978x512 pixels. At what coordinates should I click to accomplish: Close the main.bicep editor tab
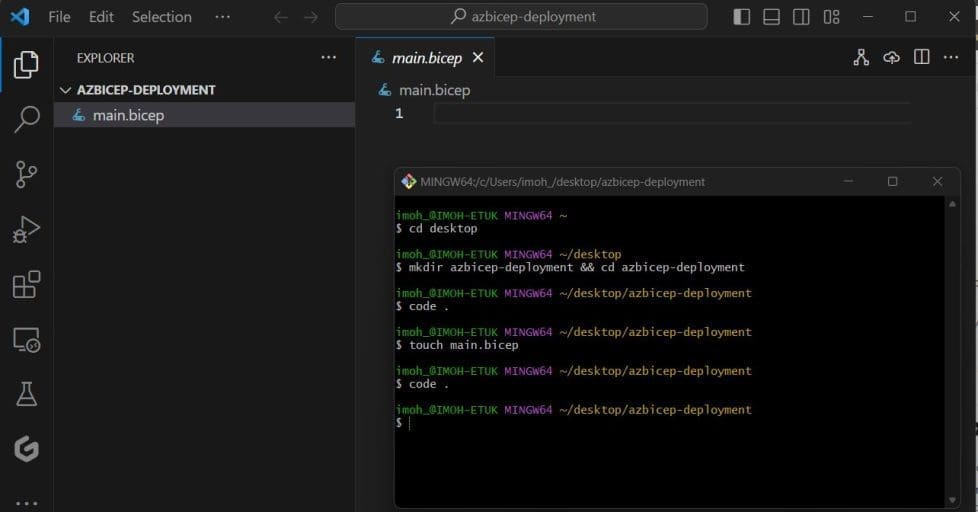pos(478,58)
